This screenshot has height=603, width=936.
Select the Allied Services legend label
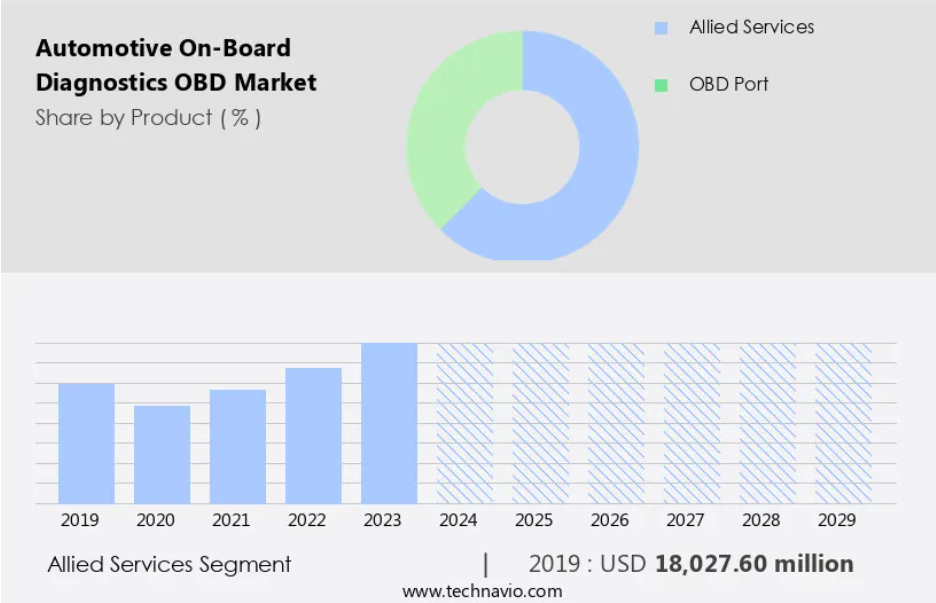(751, 28)
